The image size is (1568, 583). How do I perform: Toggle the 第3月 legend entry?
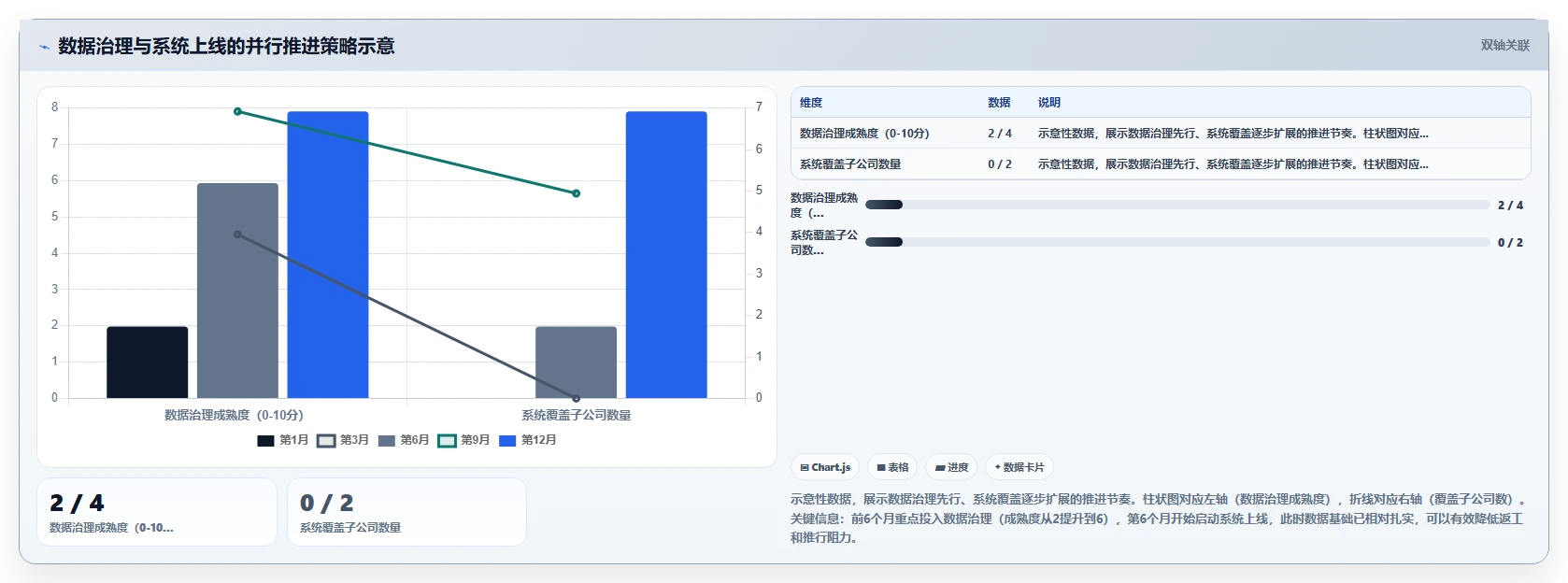click(343, 440)
